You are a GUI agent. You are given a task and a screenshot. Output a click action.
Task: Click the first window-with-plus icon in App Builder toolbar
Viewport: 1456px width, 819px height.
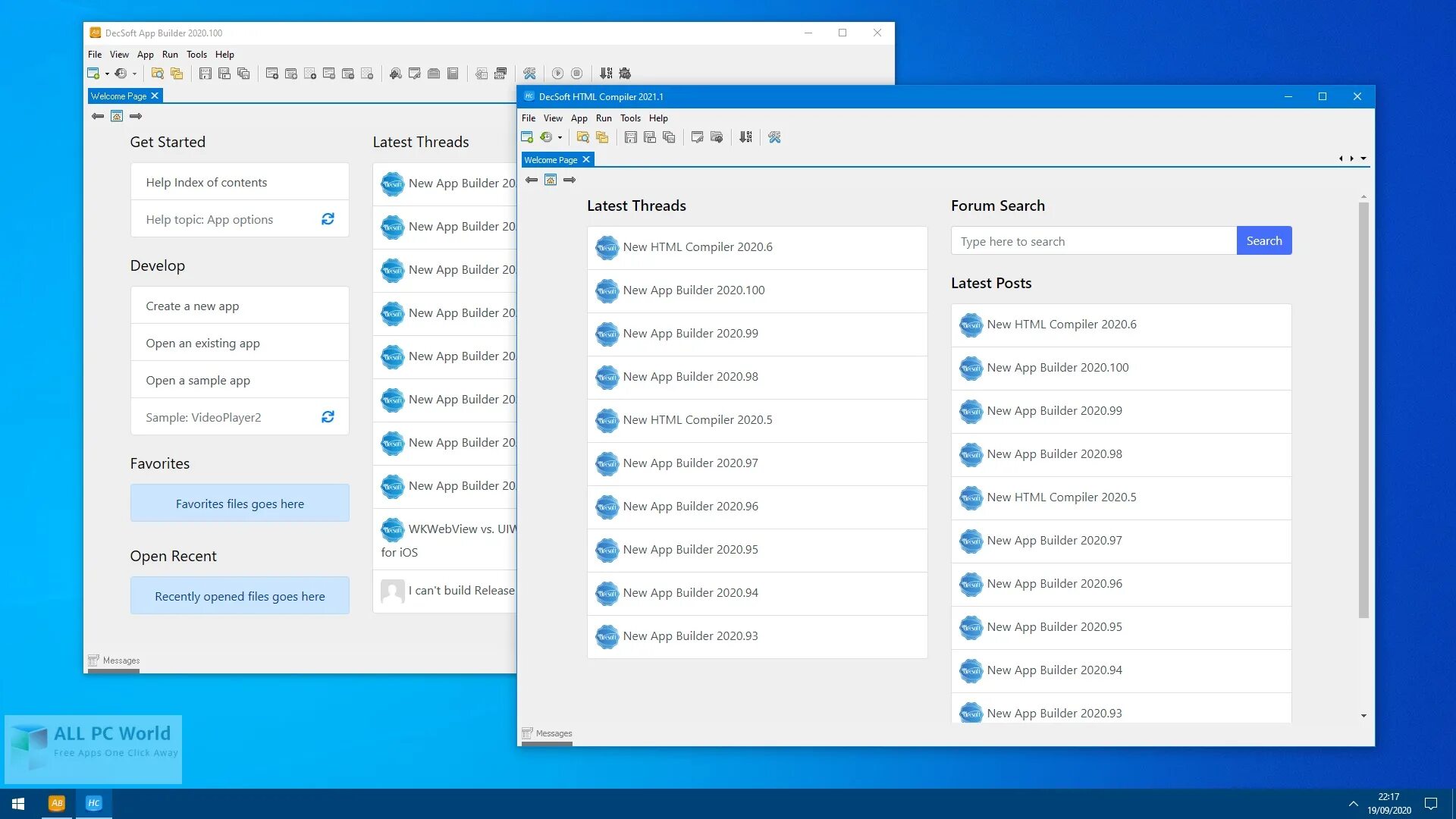(272, 74)
